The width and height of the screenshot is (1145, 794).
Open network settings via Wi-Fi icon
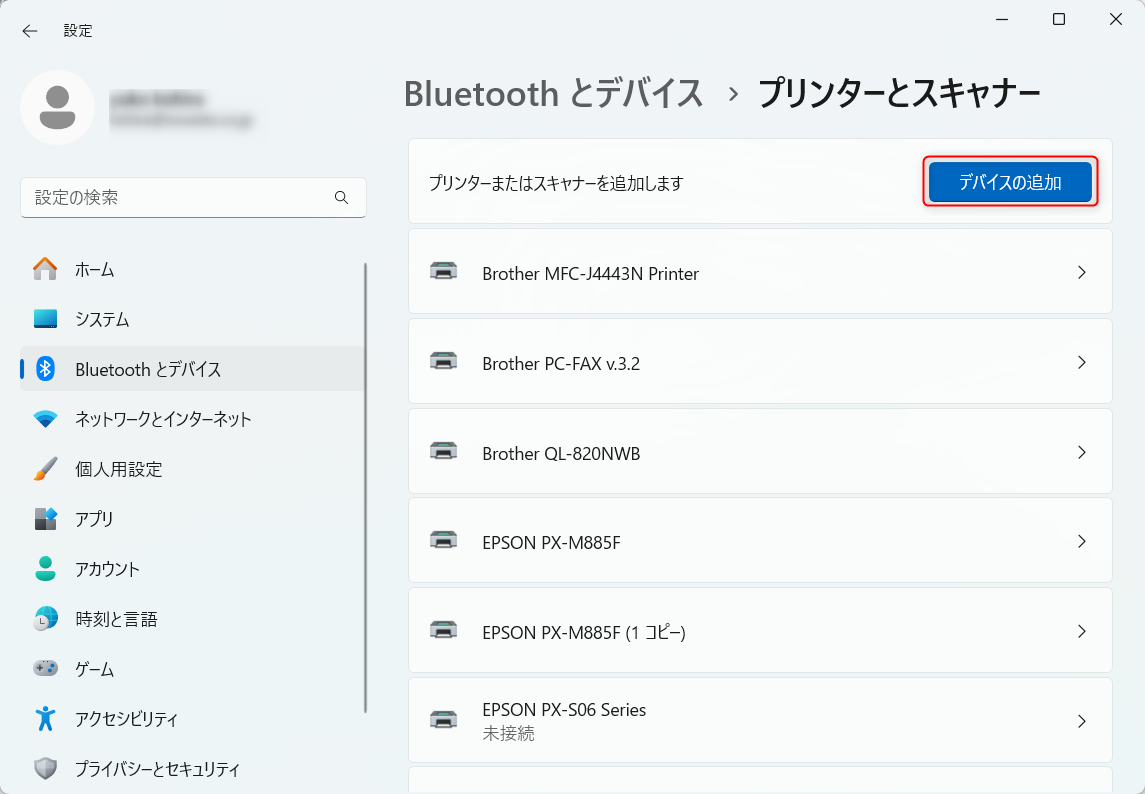[x=45, y=419]
